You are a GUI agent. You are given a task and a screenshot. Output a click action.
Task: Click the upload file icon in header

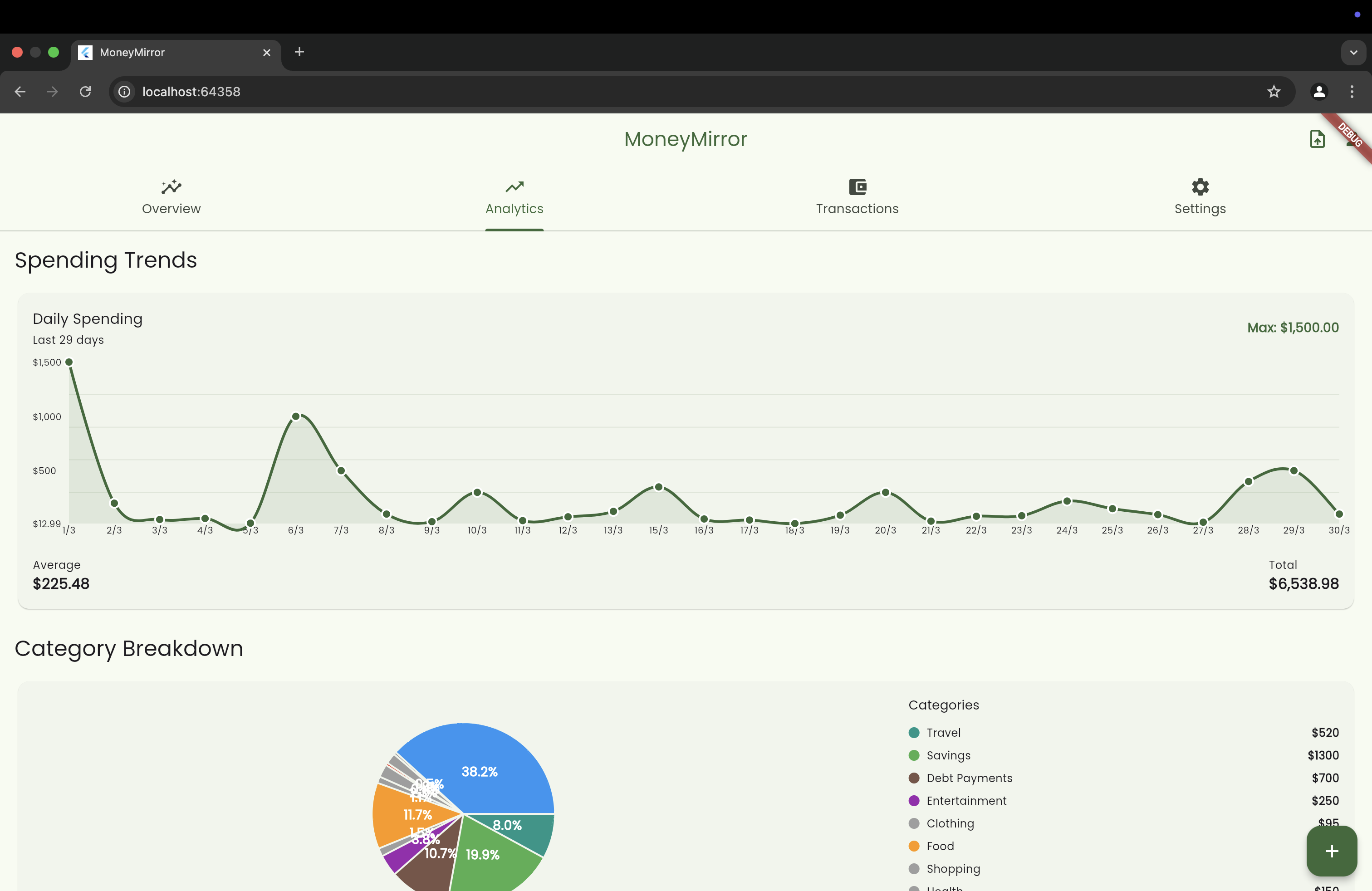[1317, 139]
